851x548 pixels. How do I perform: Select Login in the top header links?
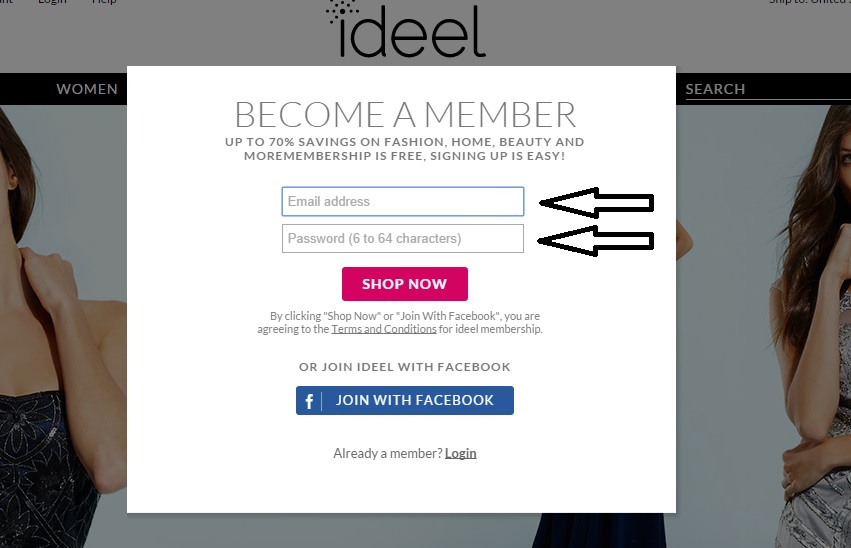[52, 2]
